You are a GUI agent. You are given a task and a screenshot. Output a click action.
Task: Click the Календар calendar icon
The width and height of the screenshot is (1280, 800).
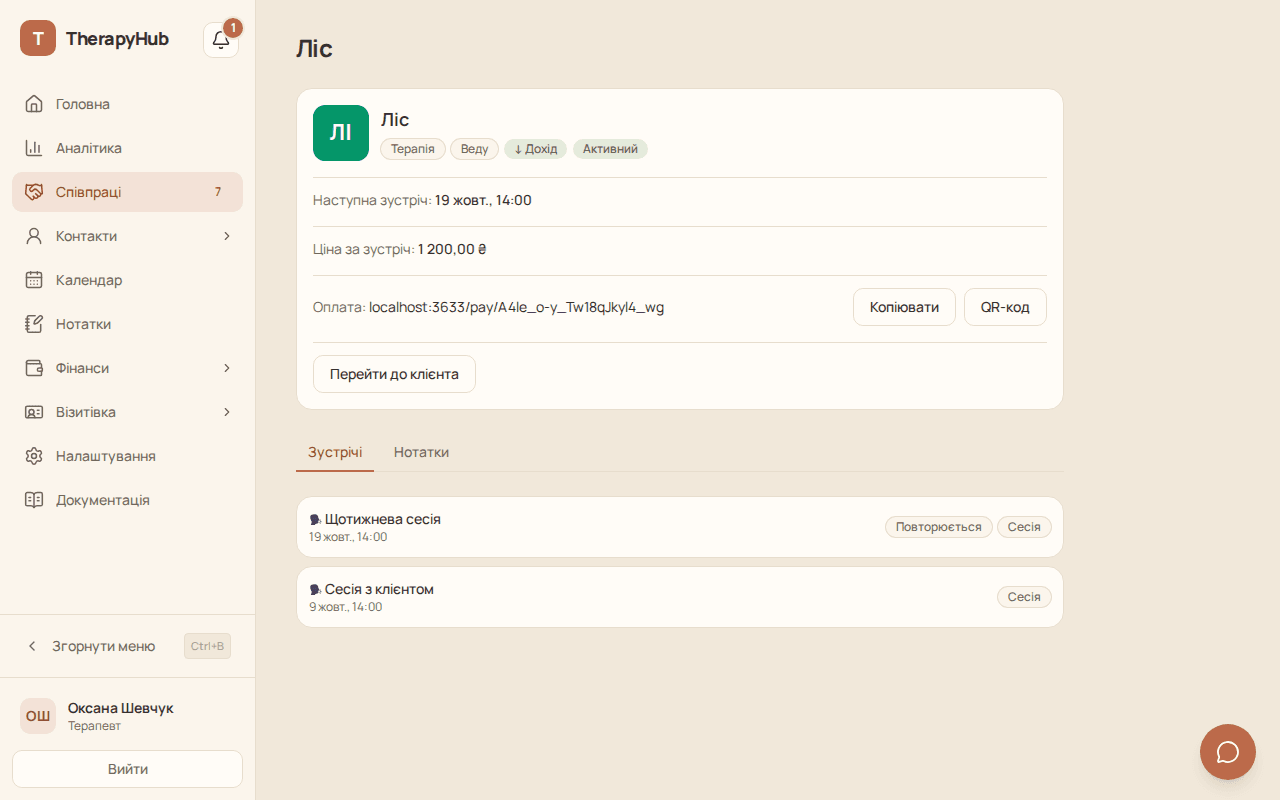pos(34,280)
